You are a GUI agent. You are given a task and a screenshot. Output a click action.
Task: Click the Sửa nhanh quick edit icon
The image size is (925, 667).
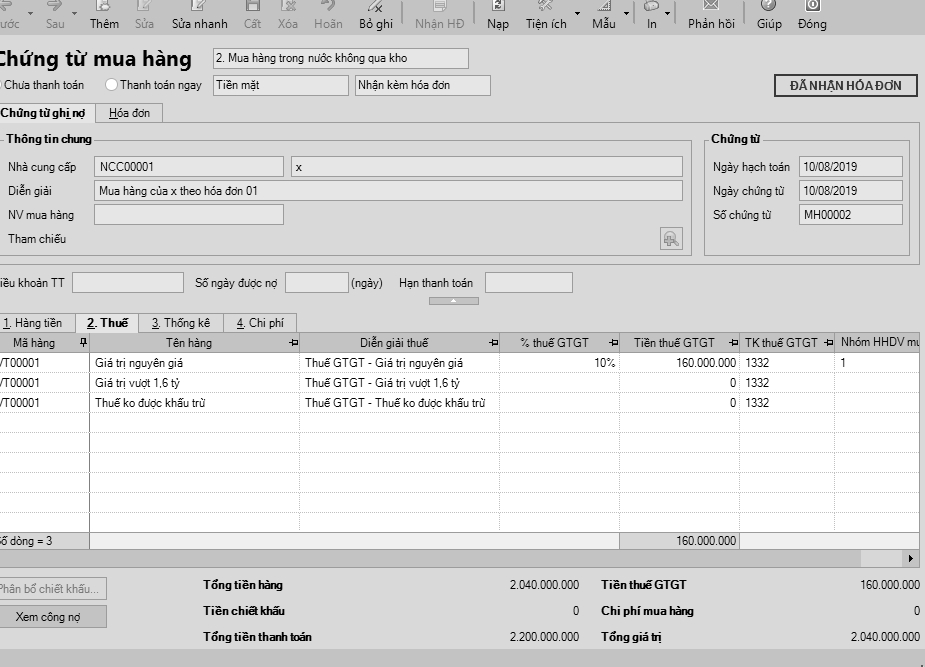tap(199, 8)
